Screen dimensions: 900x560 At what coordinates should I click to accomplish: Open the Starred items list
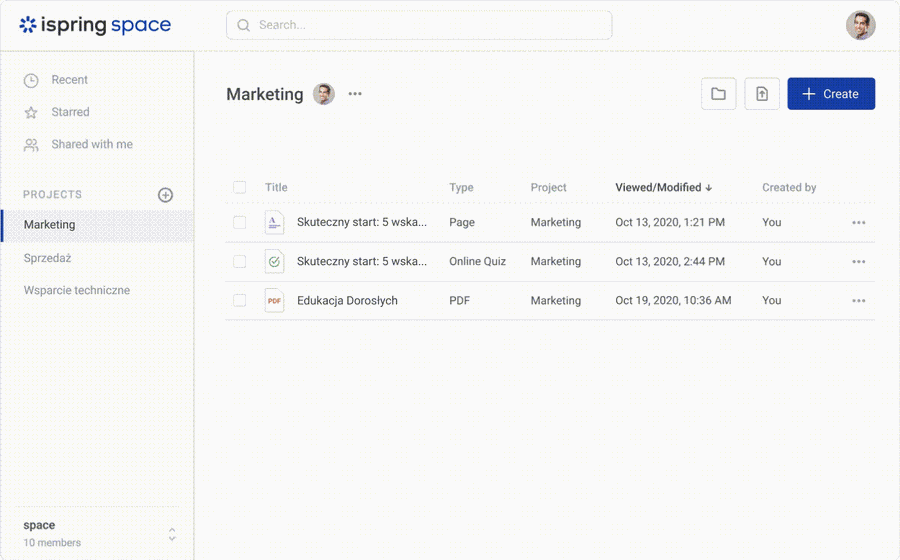click(x=70, y=113)
